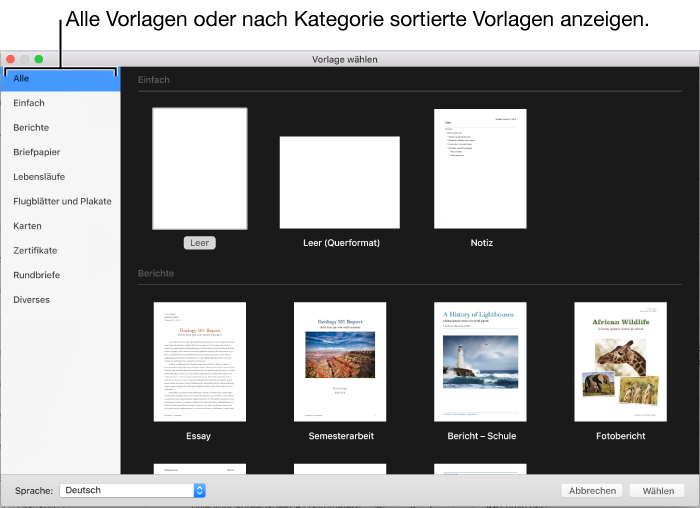Select the blank Leer template thumbnail
This screenshot has height=508, width=700.
click(199, 169)
